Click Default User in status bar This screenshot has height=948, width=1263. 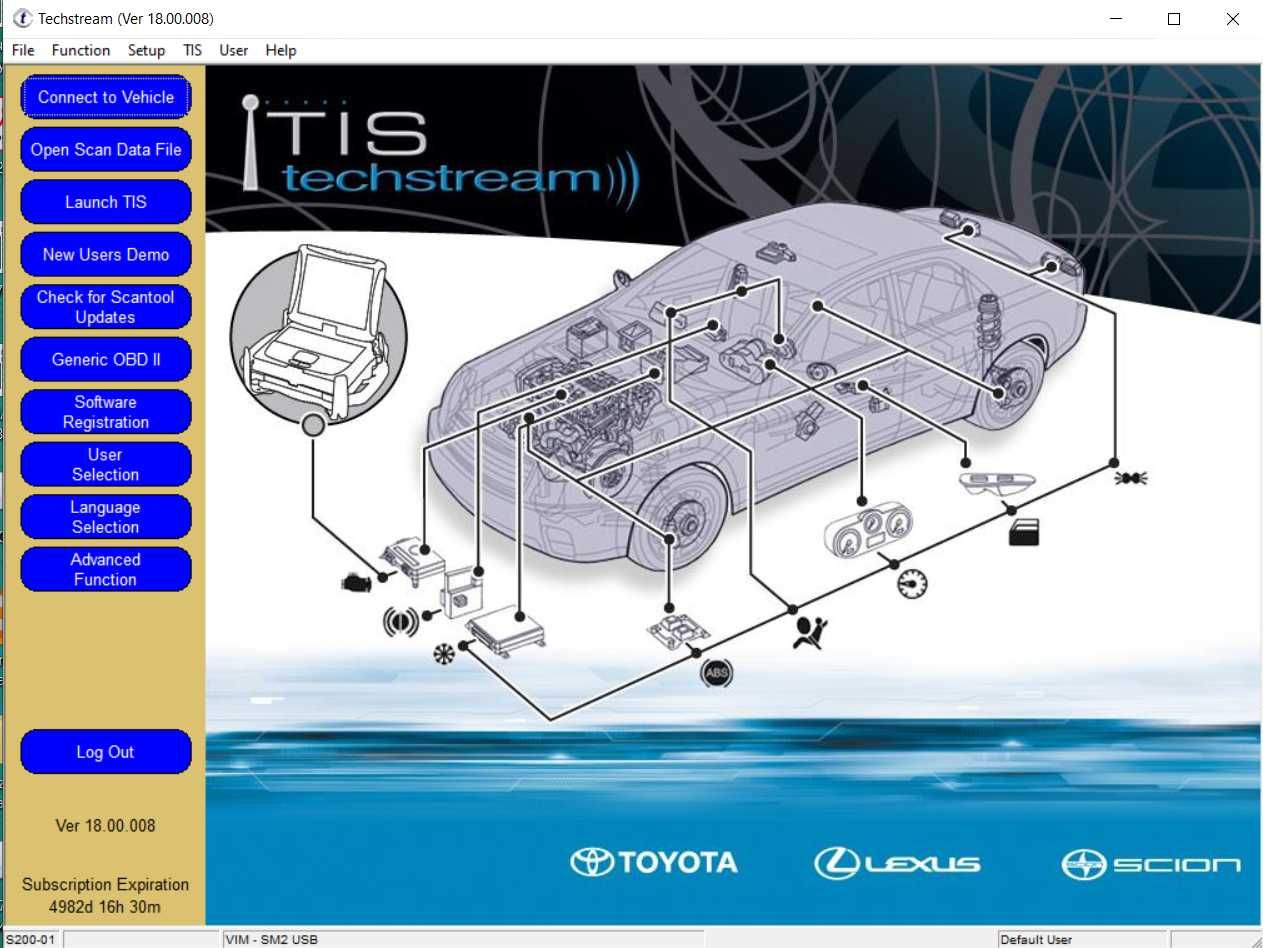pyautogui.click(x=1037, y=939)
